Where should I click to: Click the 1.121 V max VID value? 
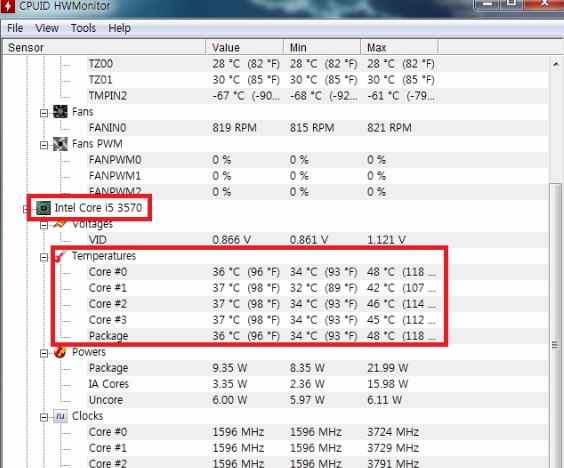tap(386, 240)
